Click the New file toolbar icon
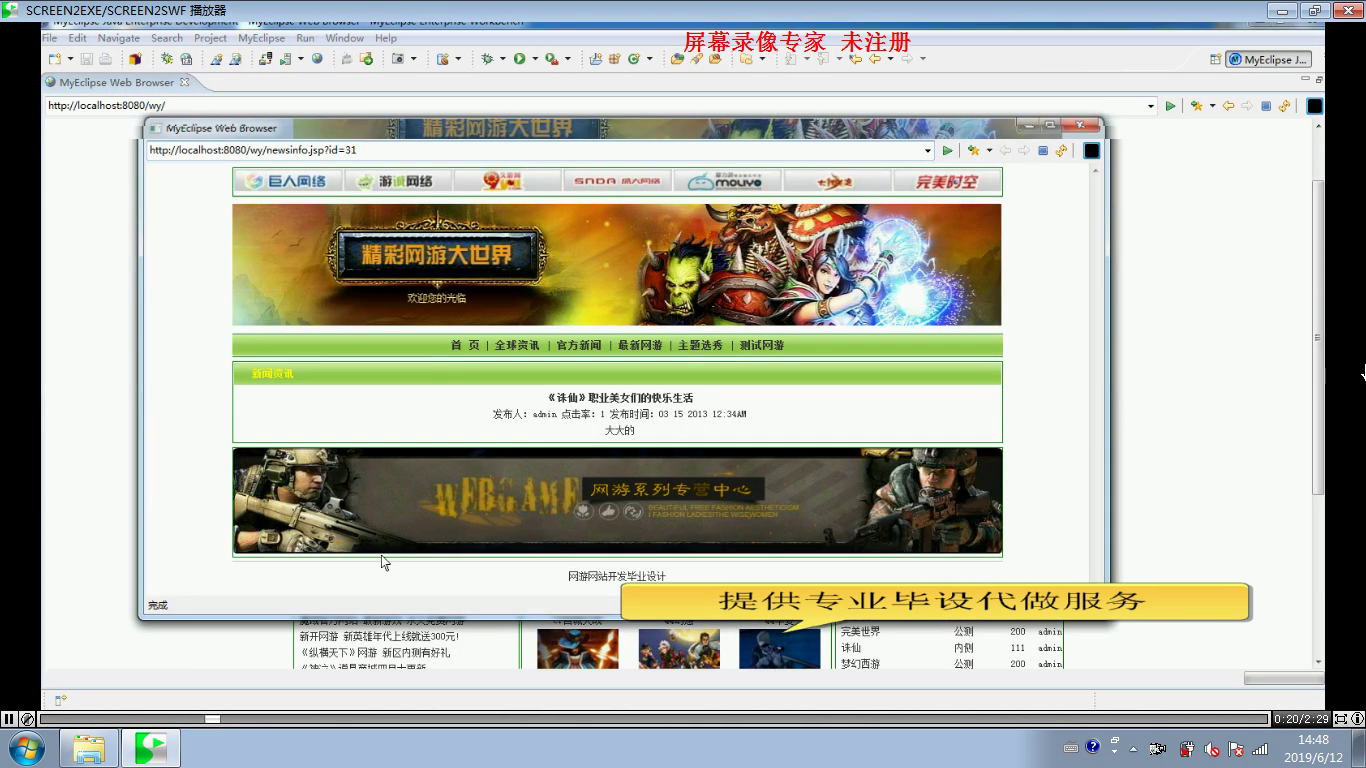The height and width of the screenshot is (768, 1366). [55, 59]
